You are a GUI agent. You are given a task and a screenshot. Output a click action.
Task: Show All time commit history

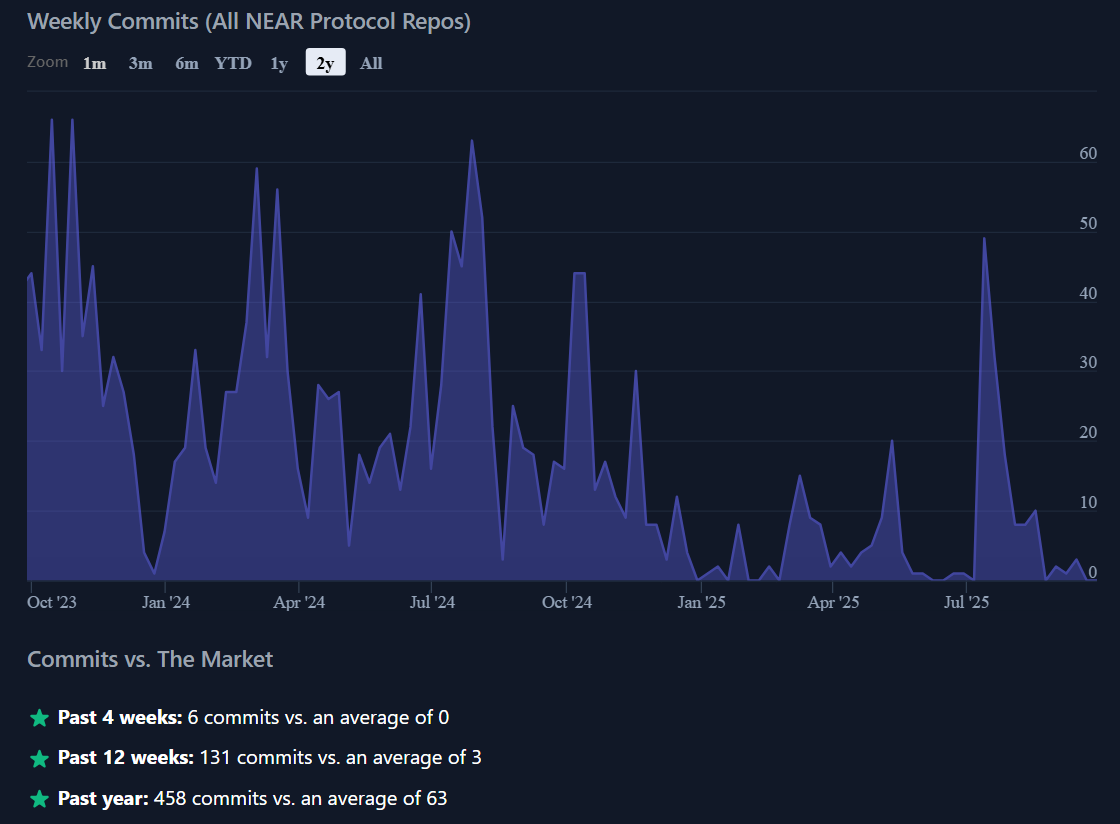click(x=371, y=63)
